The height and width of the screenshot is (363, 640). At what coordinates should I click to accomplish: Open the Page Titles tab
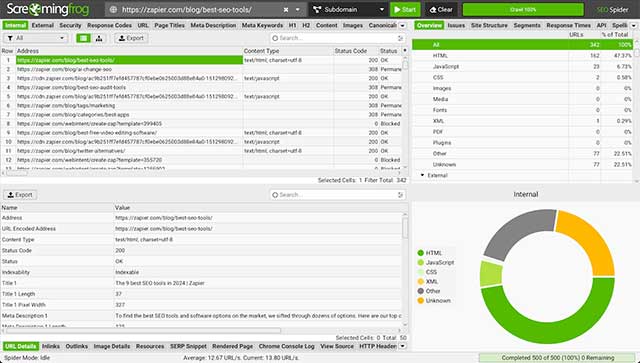(169, 25)
